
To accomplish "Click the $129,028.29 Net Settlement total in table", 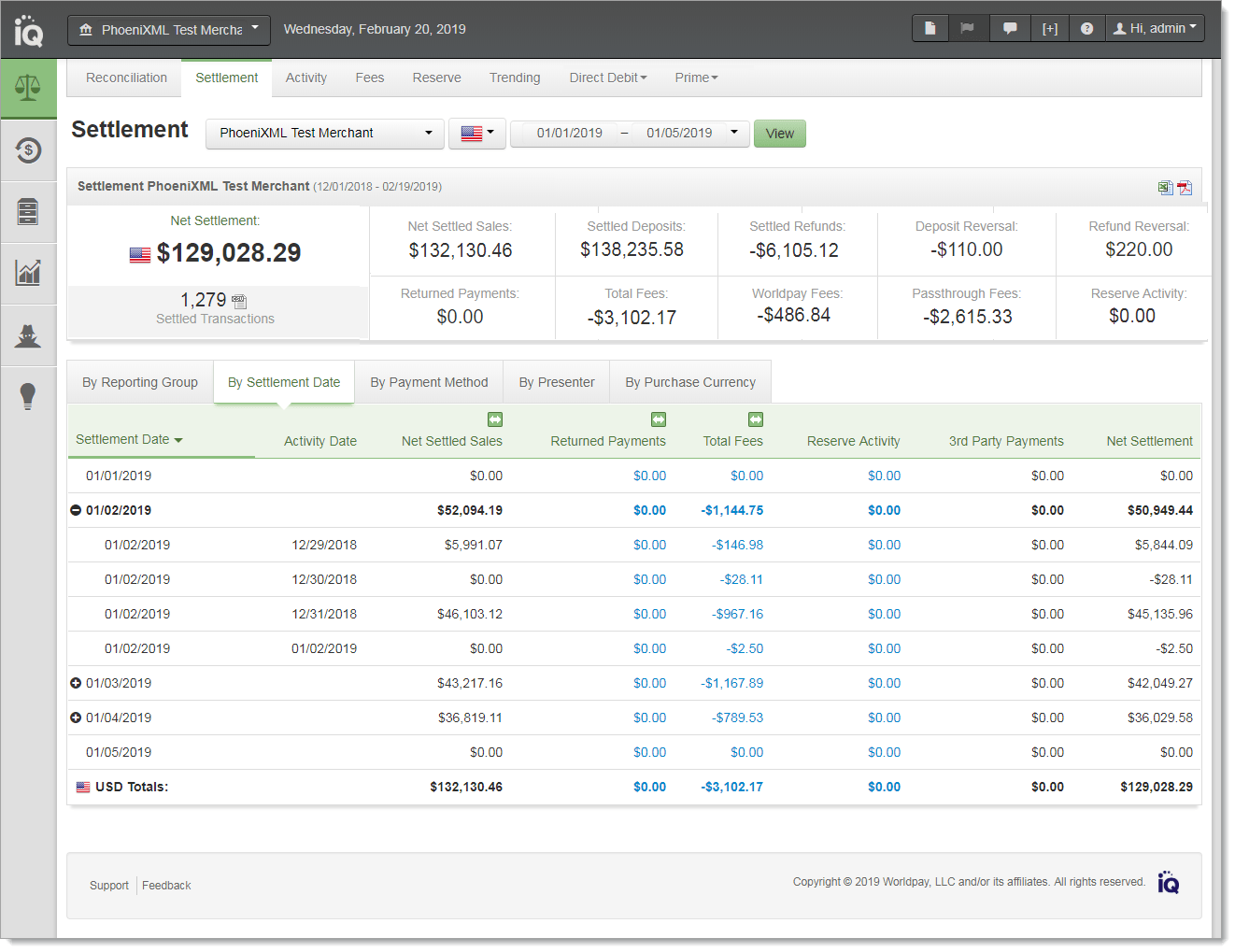I will click(1157, 787).
